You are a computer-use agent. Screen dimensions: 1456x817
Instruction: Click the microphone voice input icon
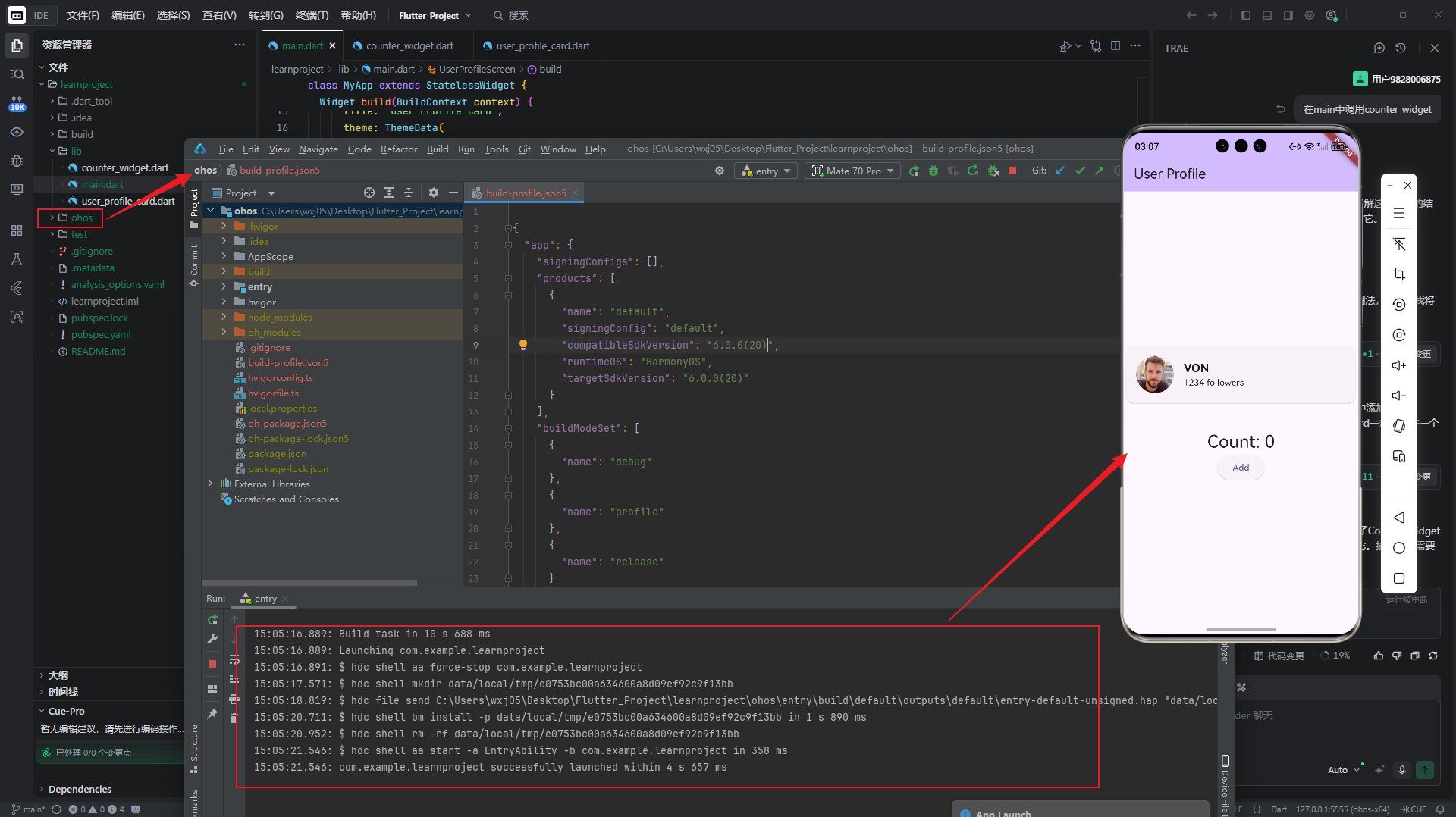point(1402,770)
